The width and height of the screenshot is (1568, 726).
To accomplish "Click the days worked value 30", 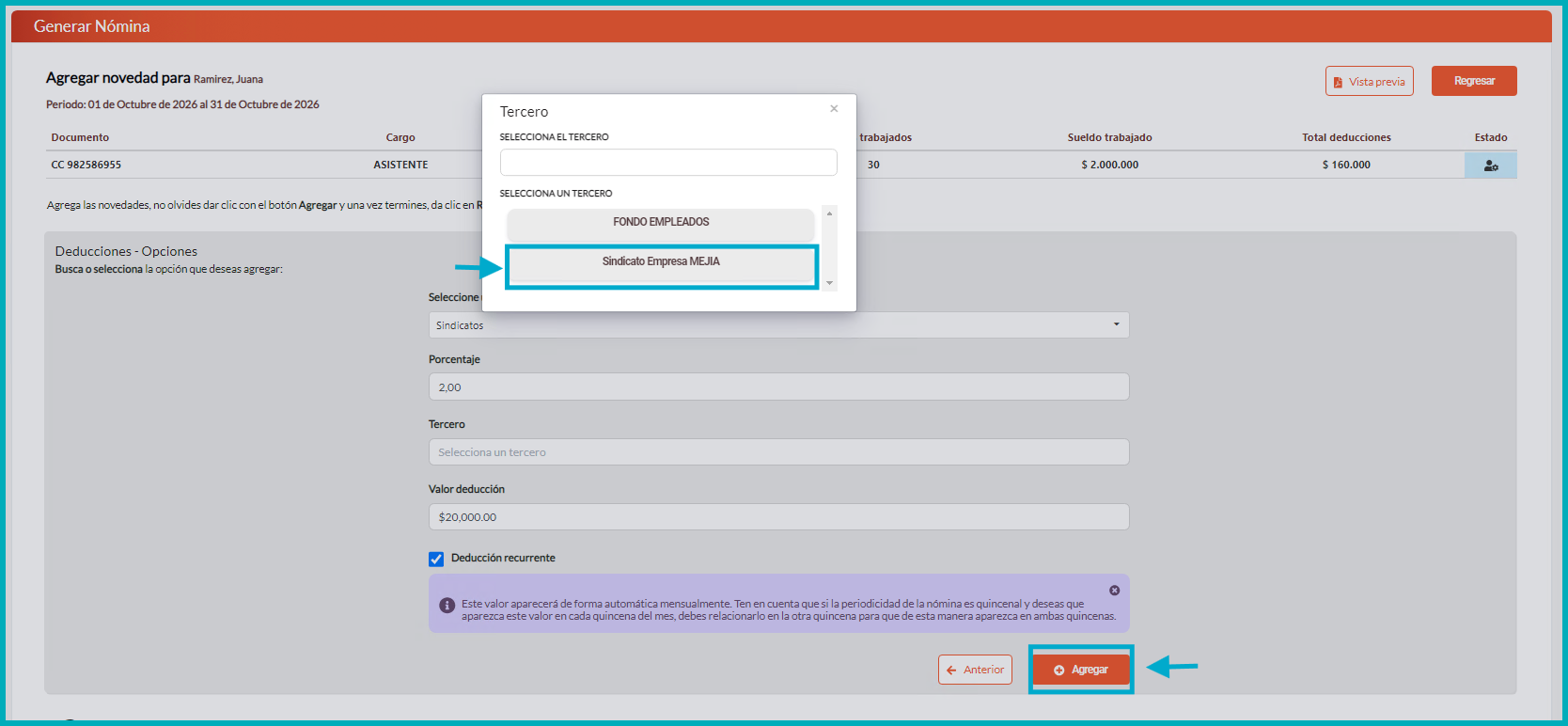I will point(873,165).
